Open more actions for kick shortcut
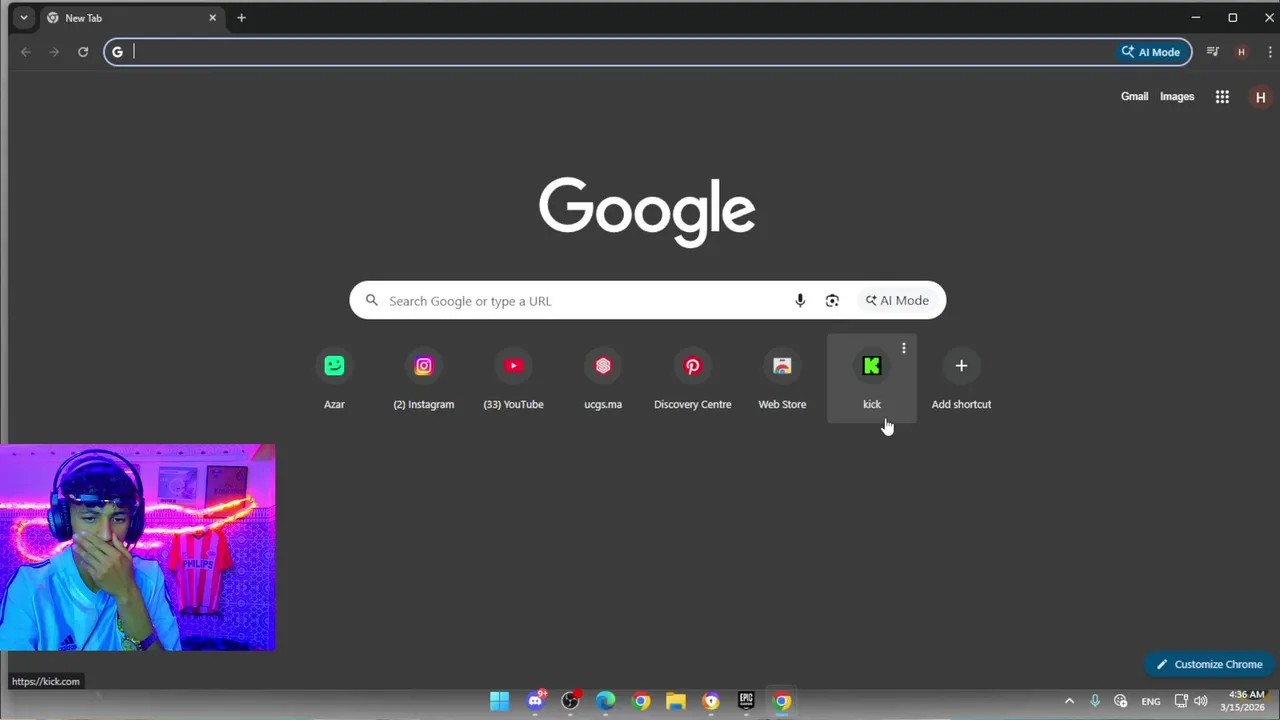This screenshot has height=720, width=1280. pos(903,348)
